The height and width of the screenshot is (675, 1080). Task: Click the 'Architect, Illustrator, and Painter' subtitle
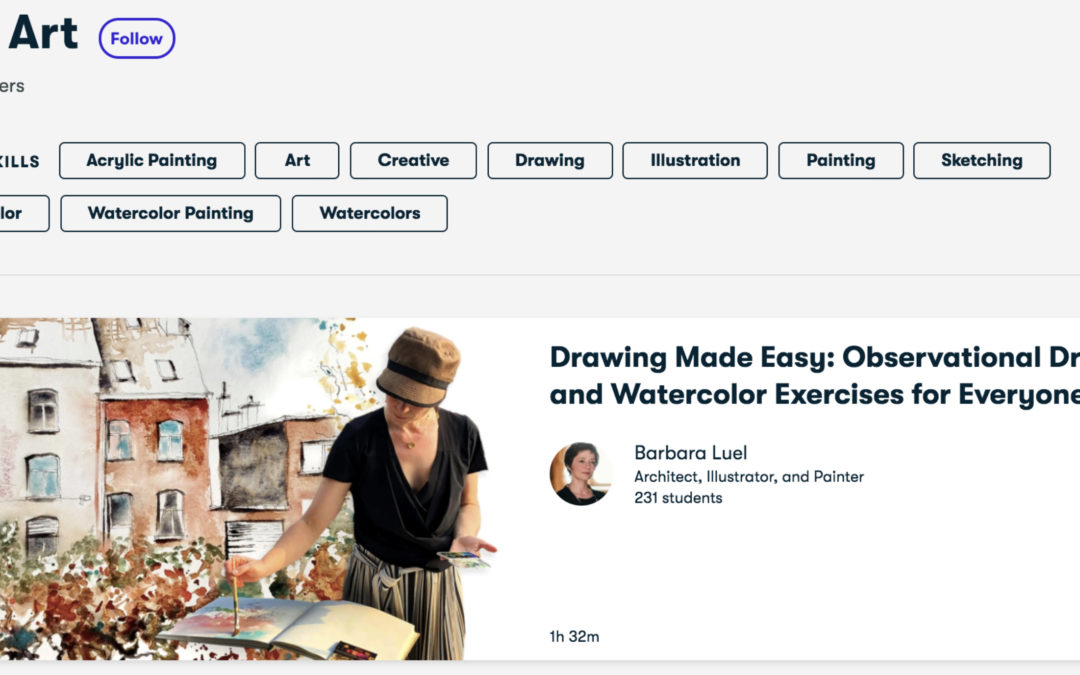749,477
